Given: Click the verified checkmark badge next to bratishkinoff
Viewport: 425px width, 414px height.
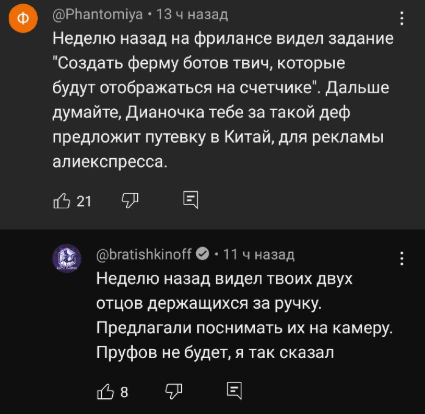Looking at the screenshot, I should pyautogui.click(x=202, y=255).
